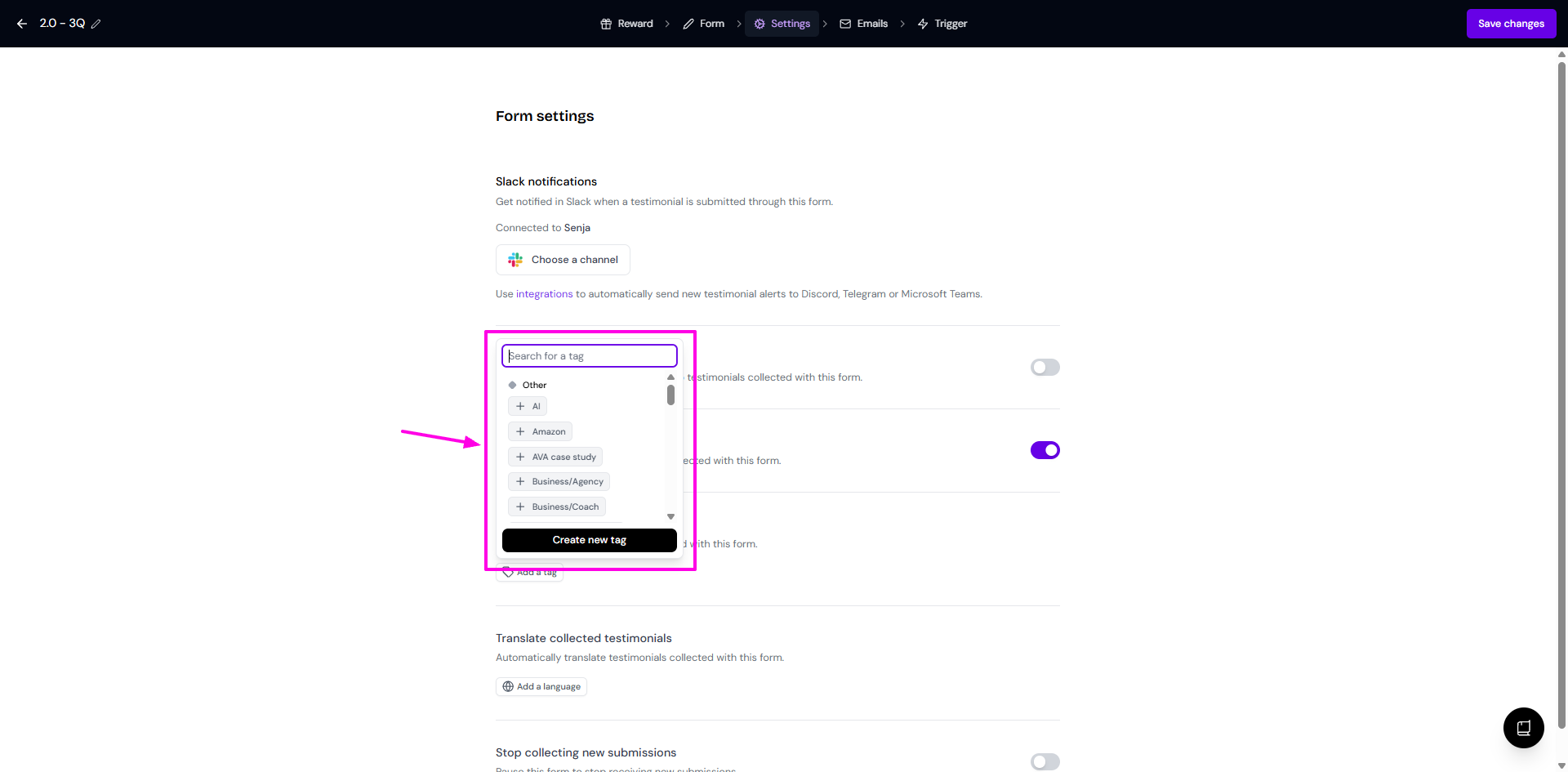Focus the Search for a tag field

tap(589, 356)
